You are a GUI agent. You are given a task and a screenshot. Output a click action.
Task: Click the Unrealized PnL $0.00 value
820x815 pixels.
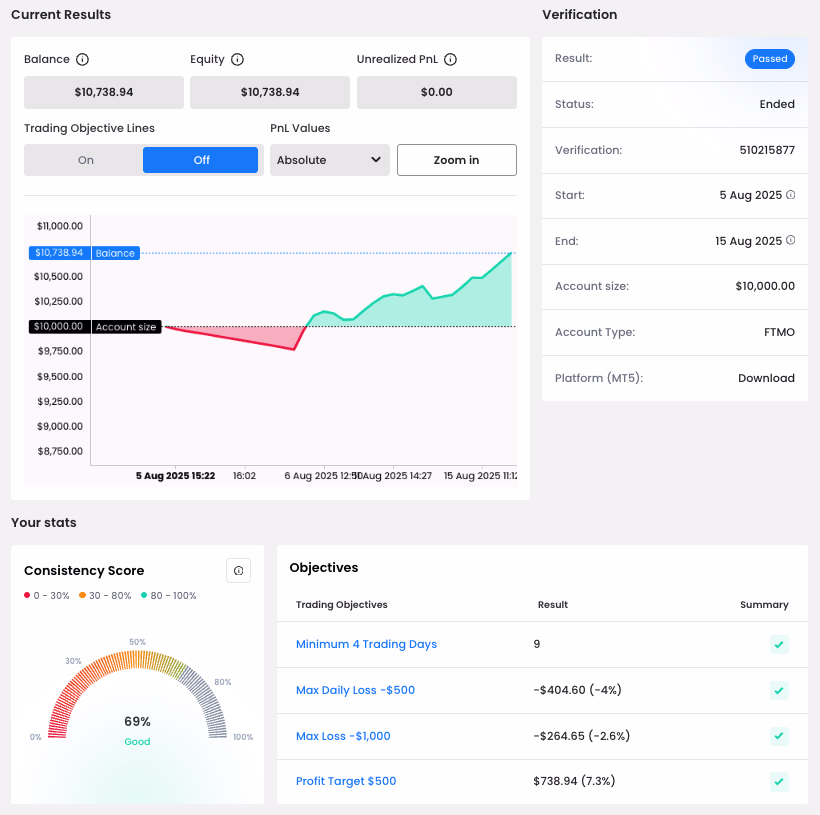[437, 92]
